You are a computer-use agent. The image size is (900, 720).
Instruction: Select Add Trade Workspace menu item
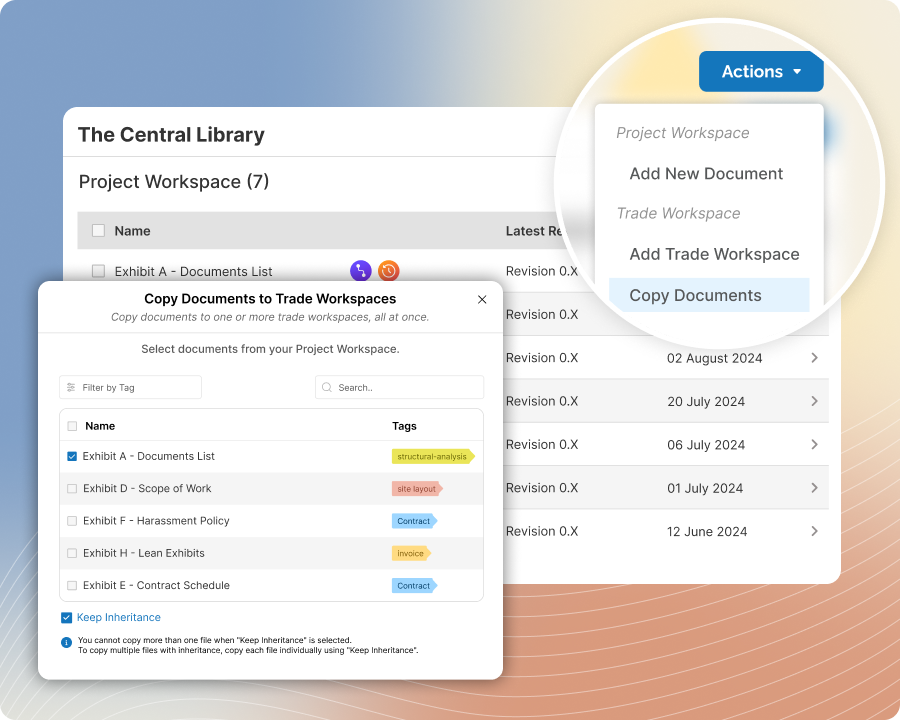pyautogui.click(x=714, y=254)
